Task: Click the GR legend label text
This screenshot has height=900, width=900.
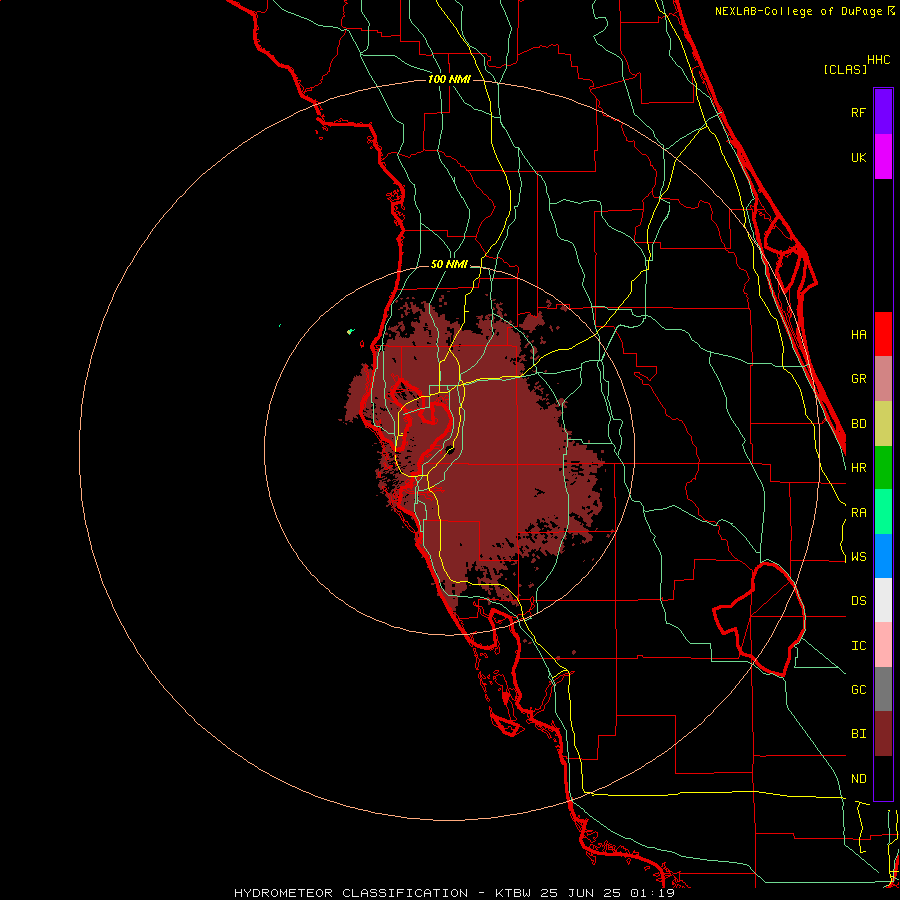Action: point(858,379)
